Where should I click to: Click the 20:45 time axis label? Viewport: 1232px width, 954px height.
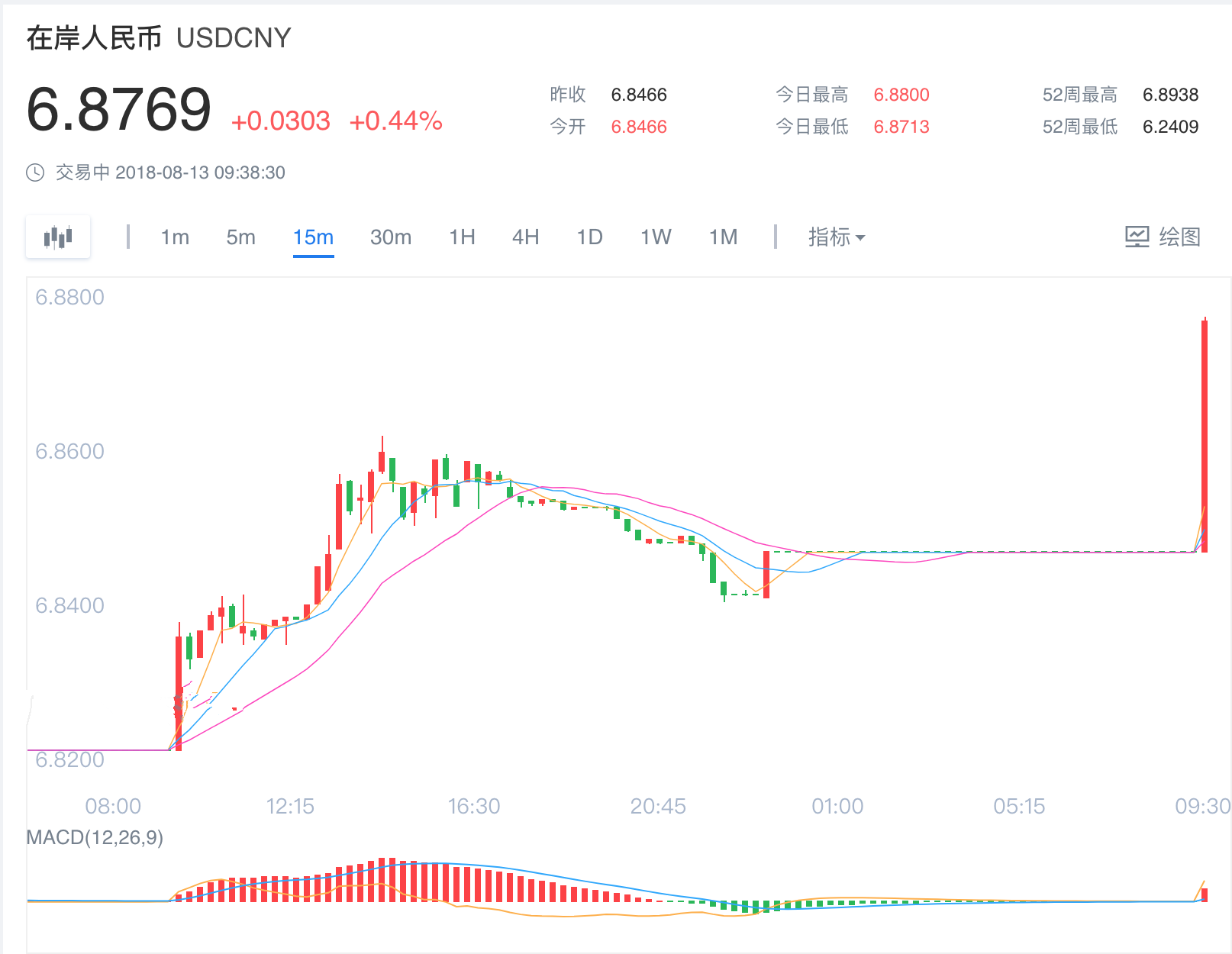tap(658, 806)
